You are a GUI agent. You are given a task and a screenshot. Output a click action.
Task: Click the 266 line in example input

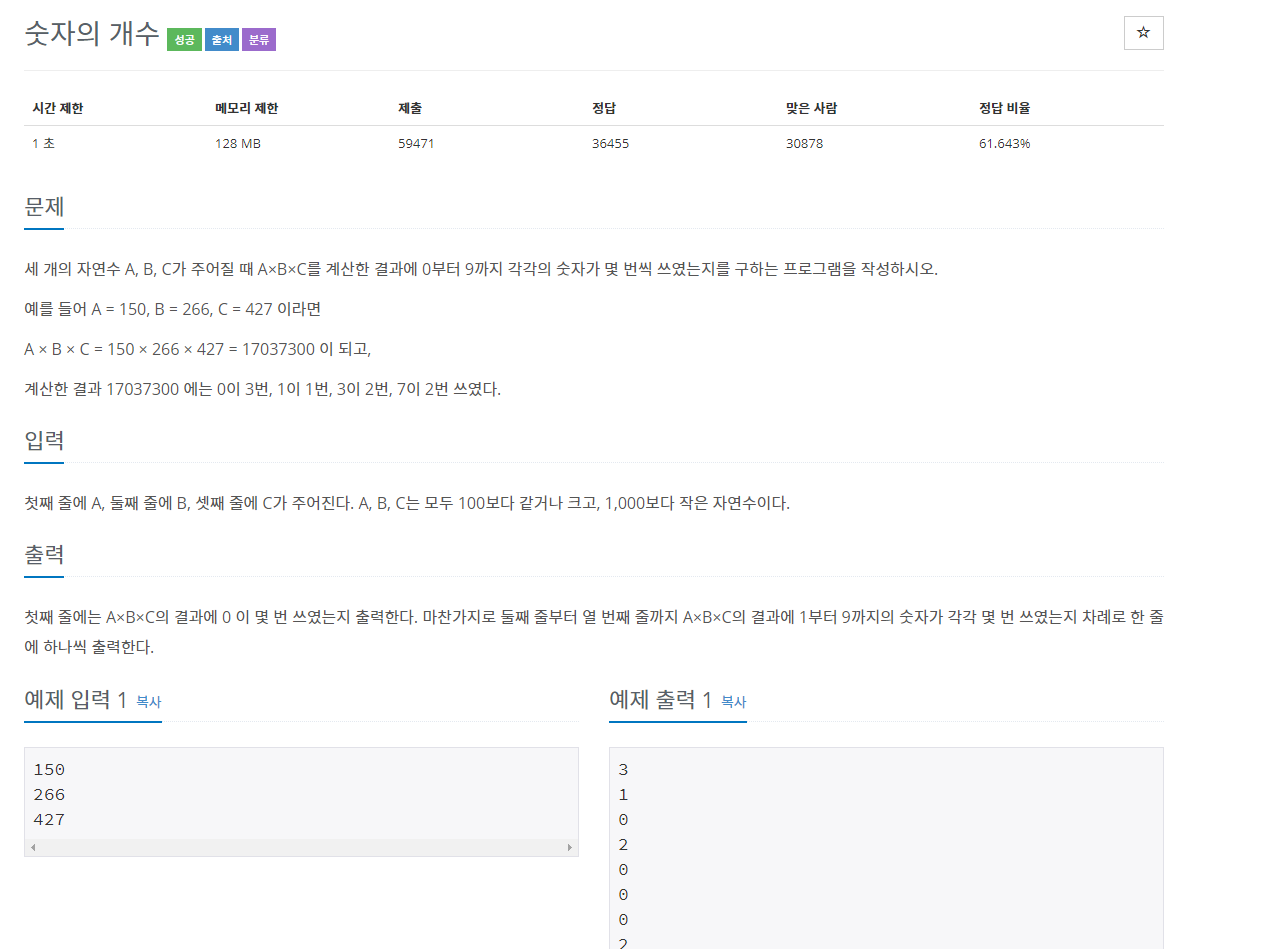pos(49,795)
